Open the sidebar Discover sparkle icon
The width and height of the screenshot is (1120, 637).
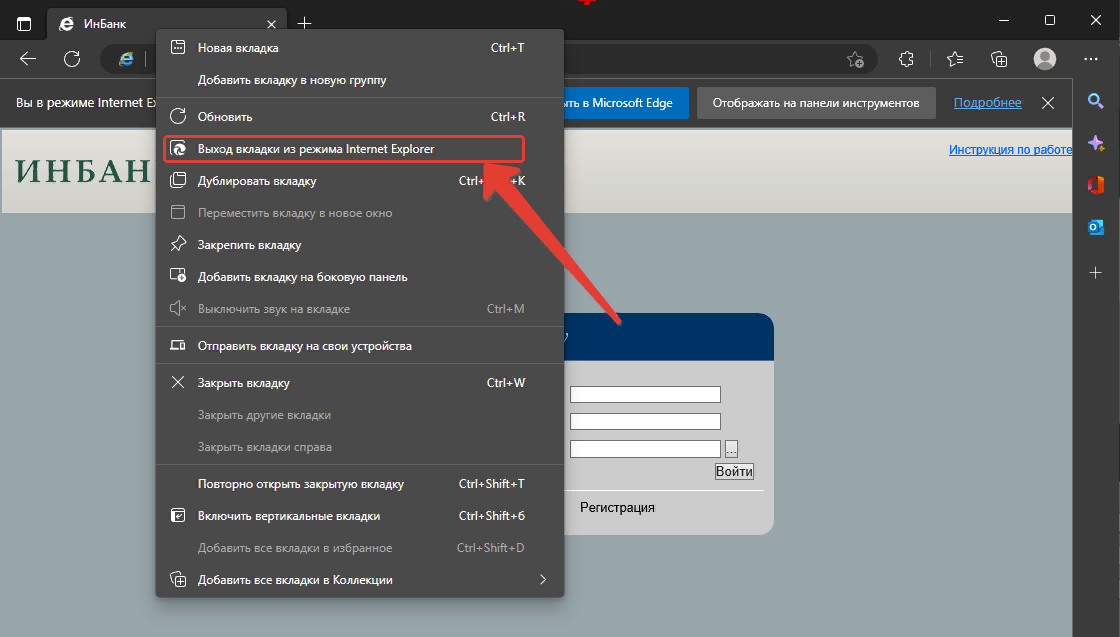tap(1096, 143)
